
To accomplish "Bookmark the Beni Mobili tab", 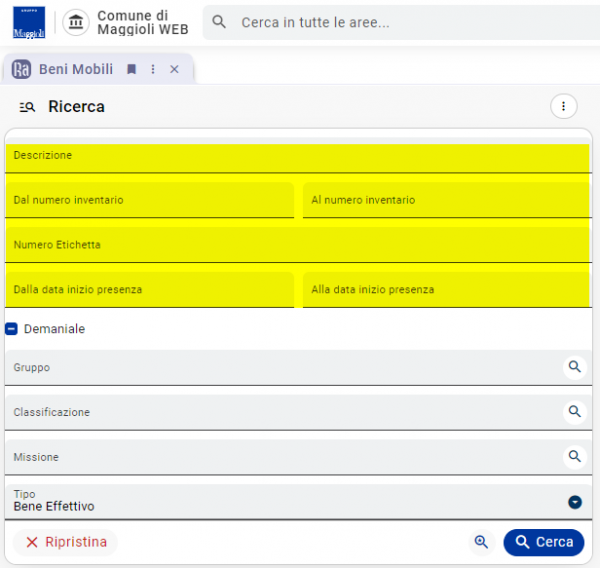I will click(132, 69).
